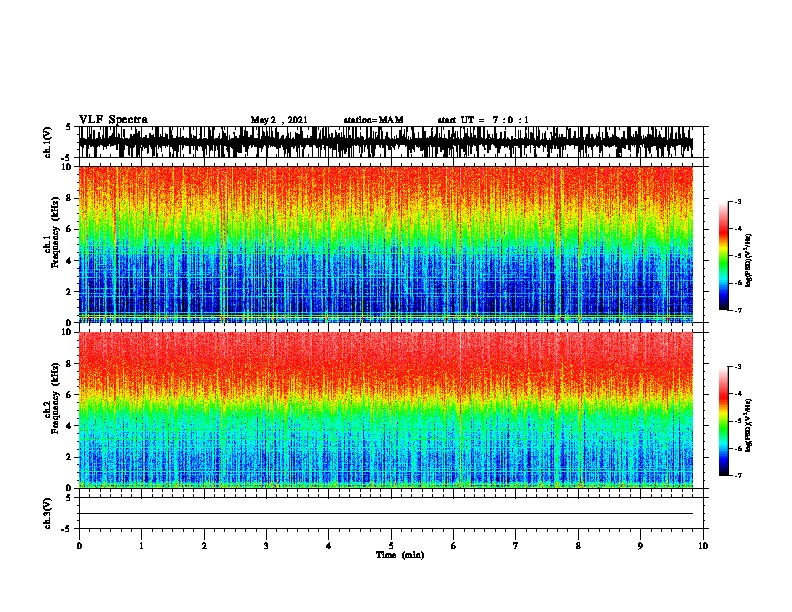Click the "8" kHz tick on ch.1 spectrogram
This screenshot has height=612, width=792.
tap(69, 198)
